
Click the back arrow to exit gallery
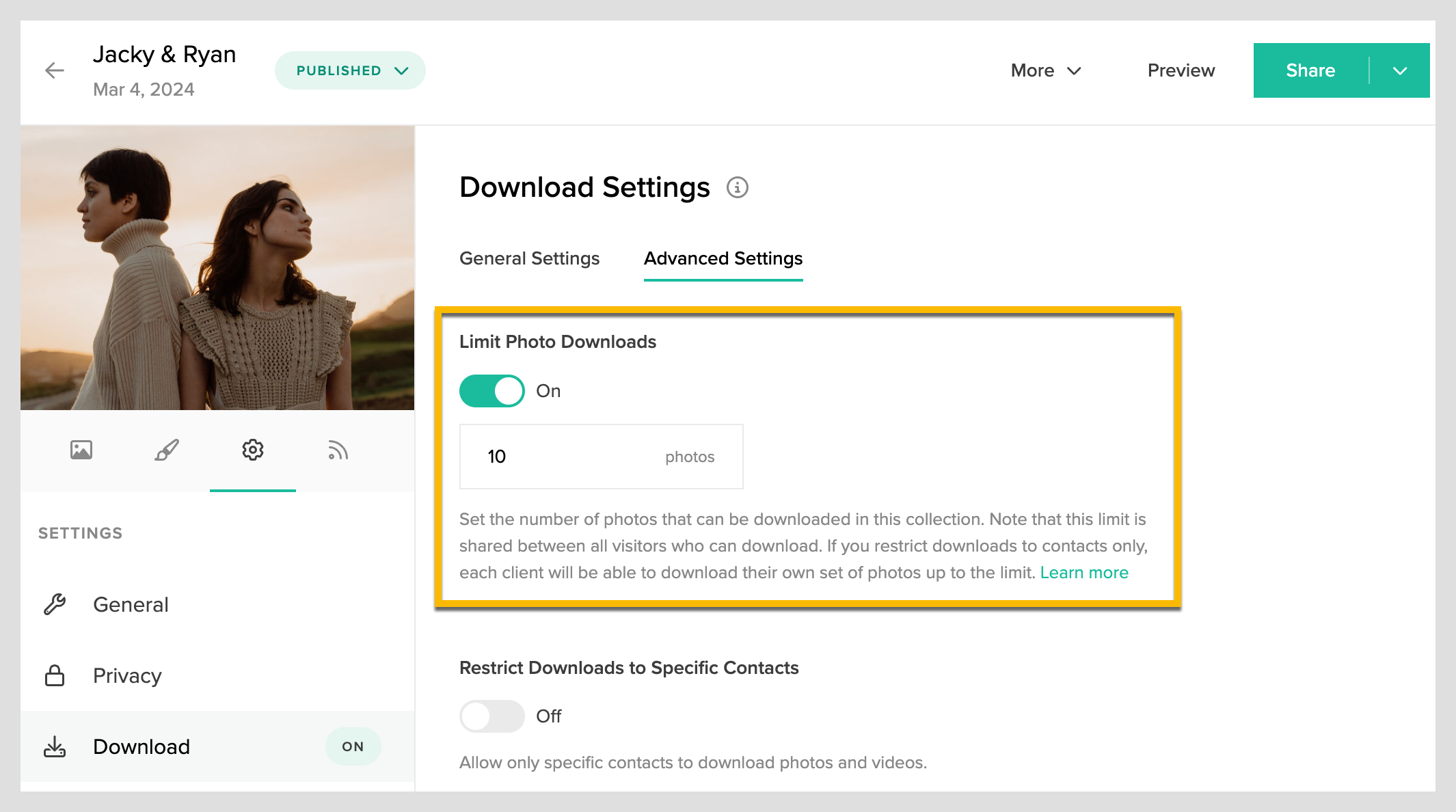pyautogui.click(x=54, y=70)
